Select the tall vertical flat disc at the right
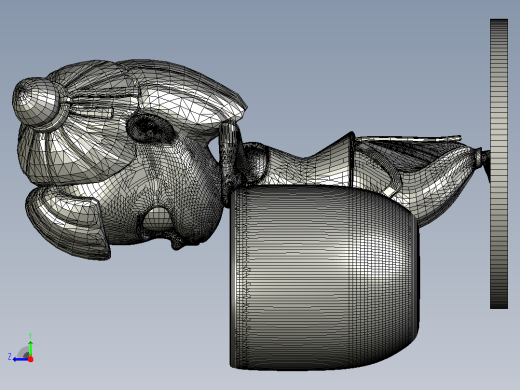The height and width of the screenshot is (390, 520). tap(499, 164)
